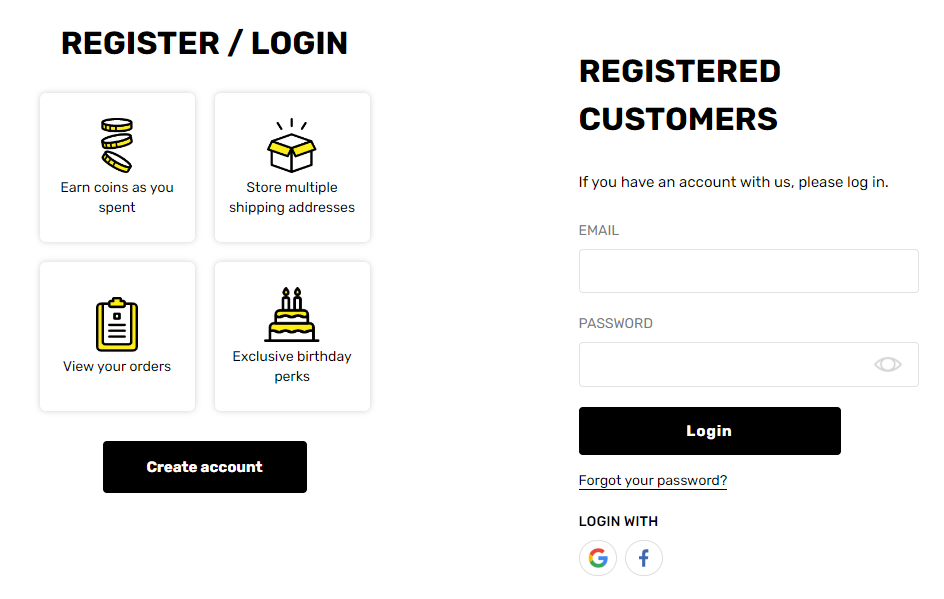This screenshot has width=944, height=599.
Task: Click the PASSWORD field label
Action: [615, 323]
